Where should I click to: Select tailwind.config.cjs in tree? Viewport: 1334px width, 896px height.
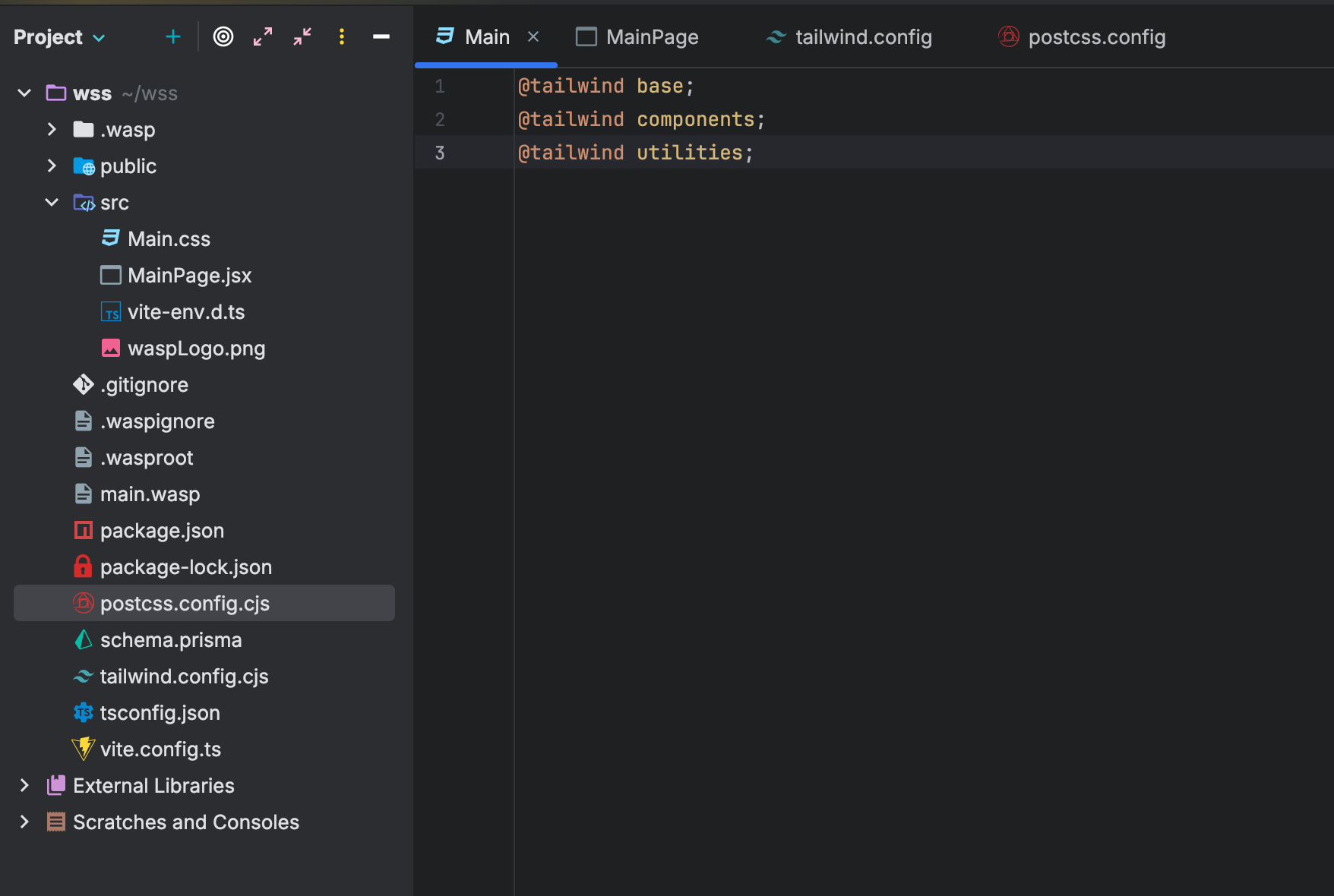(x=185, y=676)
